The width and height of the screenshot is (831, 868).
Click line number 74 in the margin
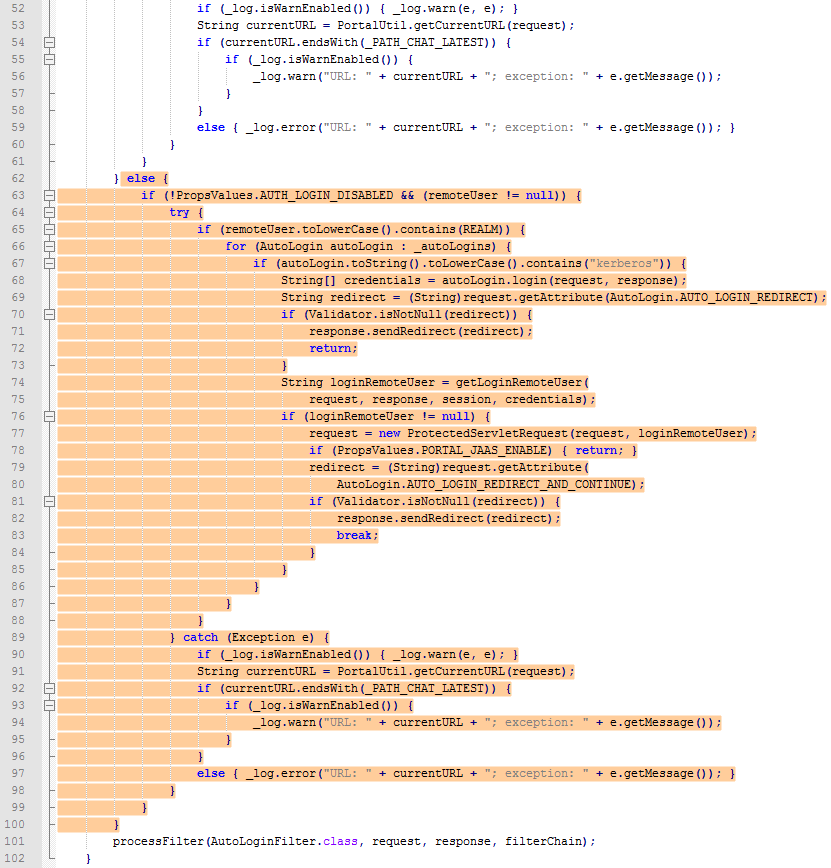18,383
